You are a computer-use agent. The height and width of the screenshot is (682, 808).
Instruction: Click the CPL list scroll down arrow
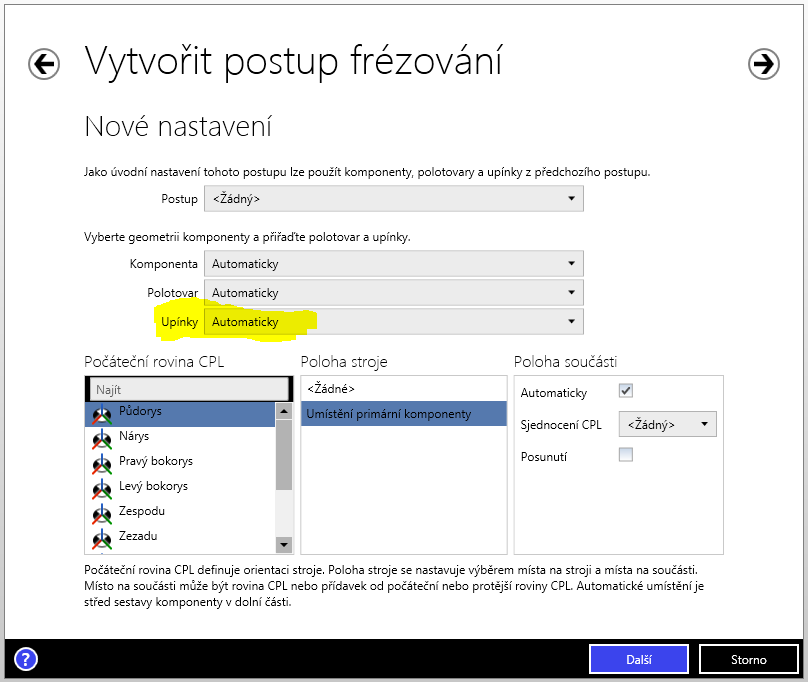coord(283,545)
